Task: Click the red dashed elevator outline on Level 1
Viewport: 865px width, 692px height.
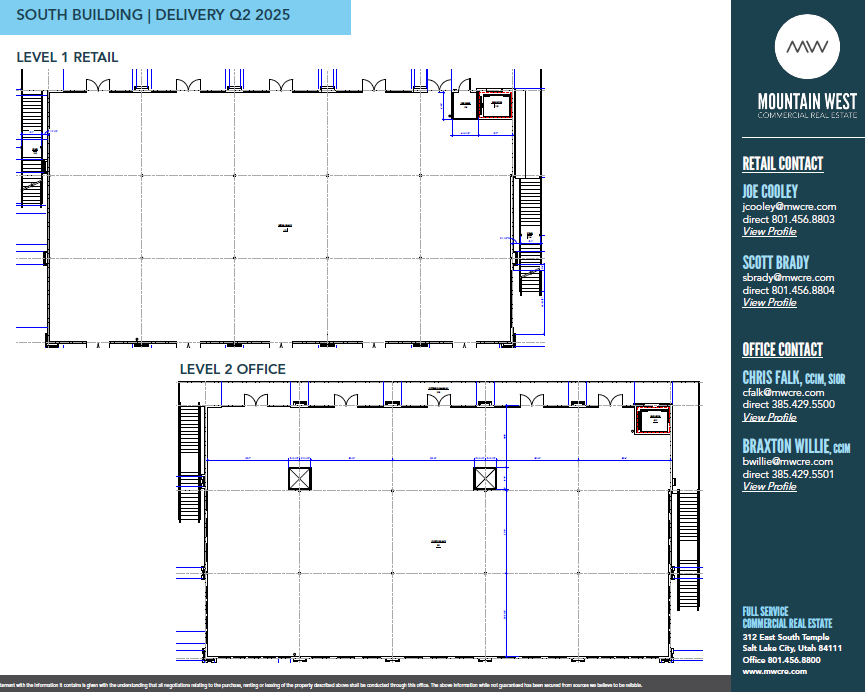Action: pos(496,105)
